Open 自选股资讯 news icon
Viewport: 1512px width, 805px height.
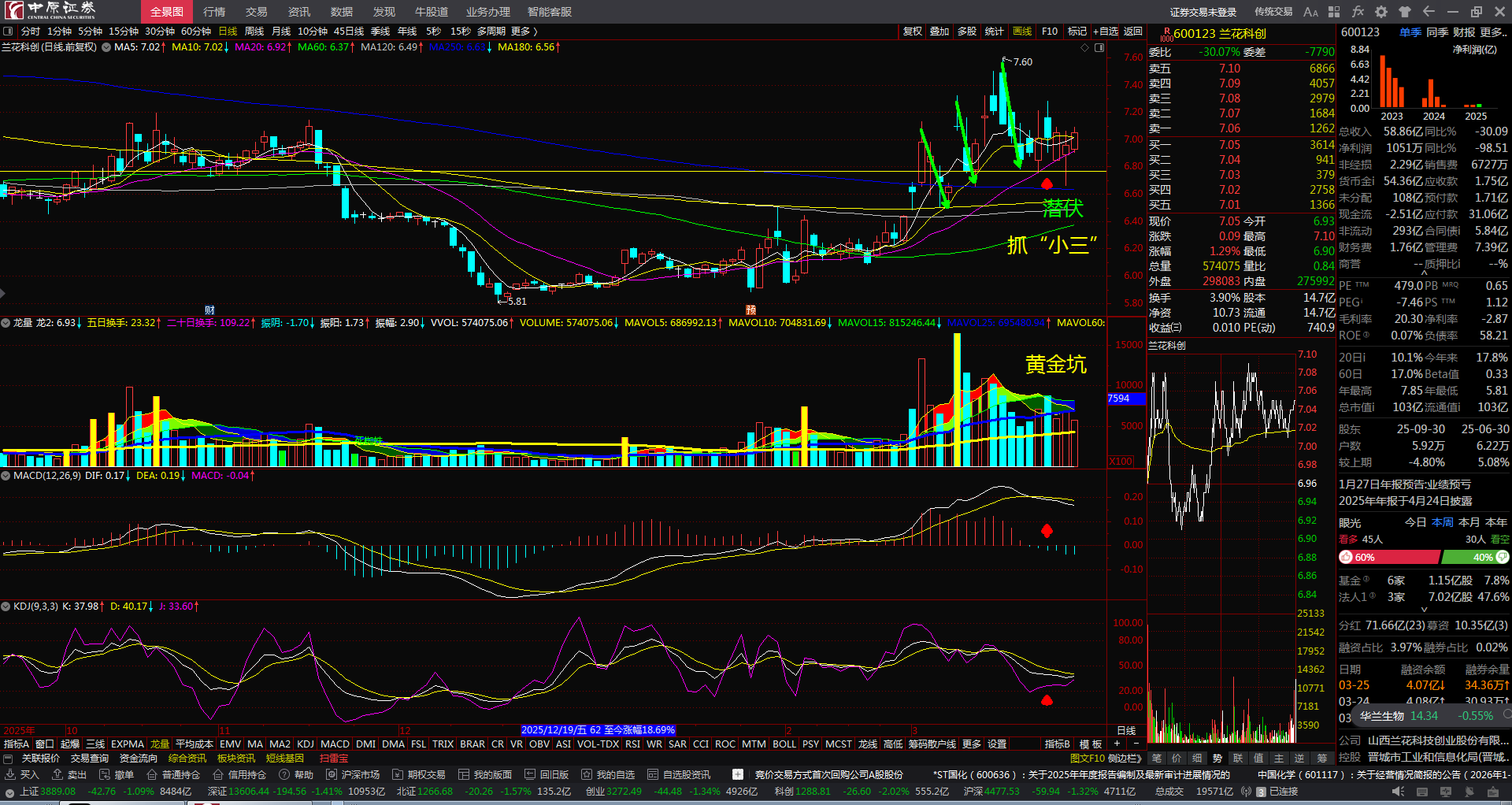click(653, 774)
